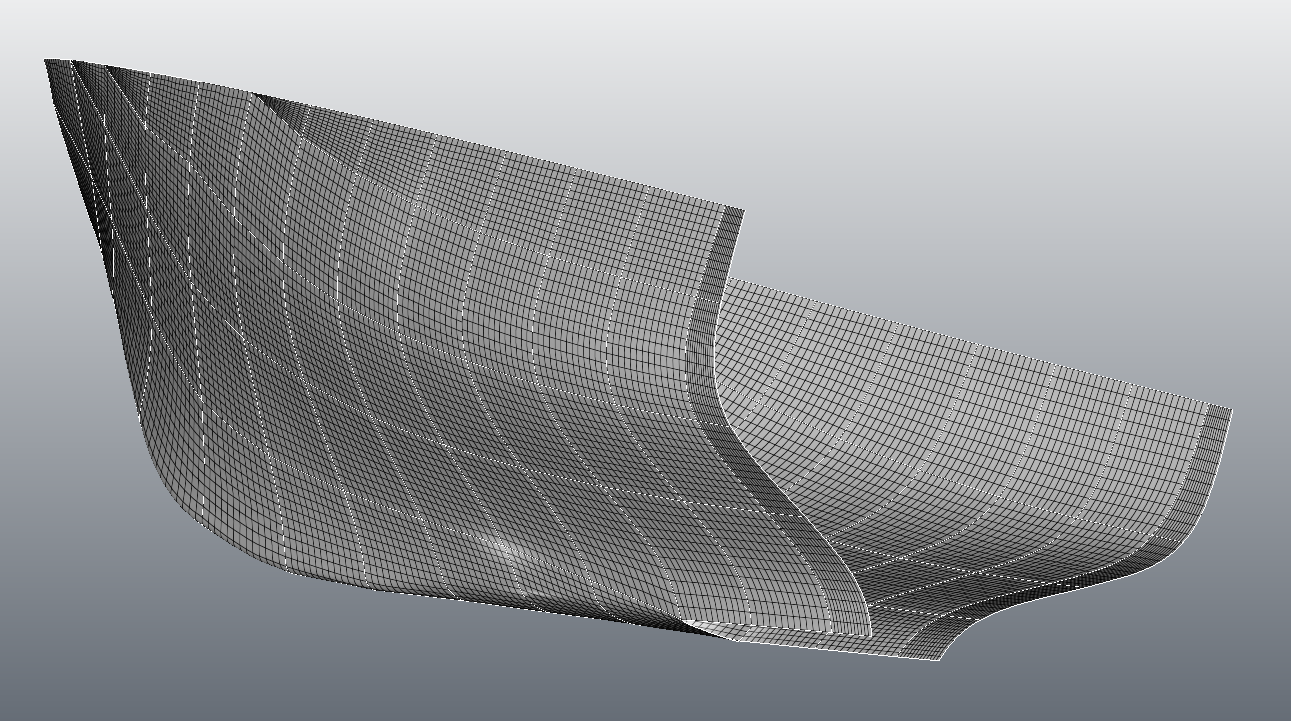Select the top-right corner of the aft hull
The height and width of the screenshot is (721, 1291).
[1229, 410]
